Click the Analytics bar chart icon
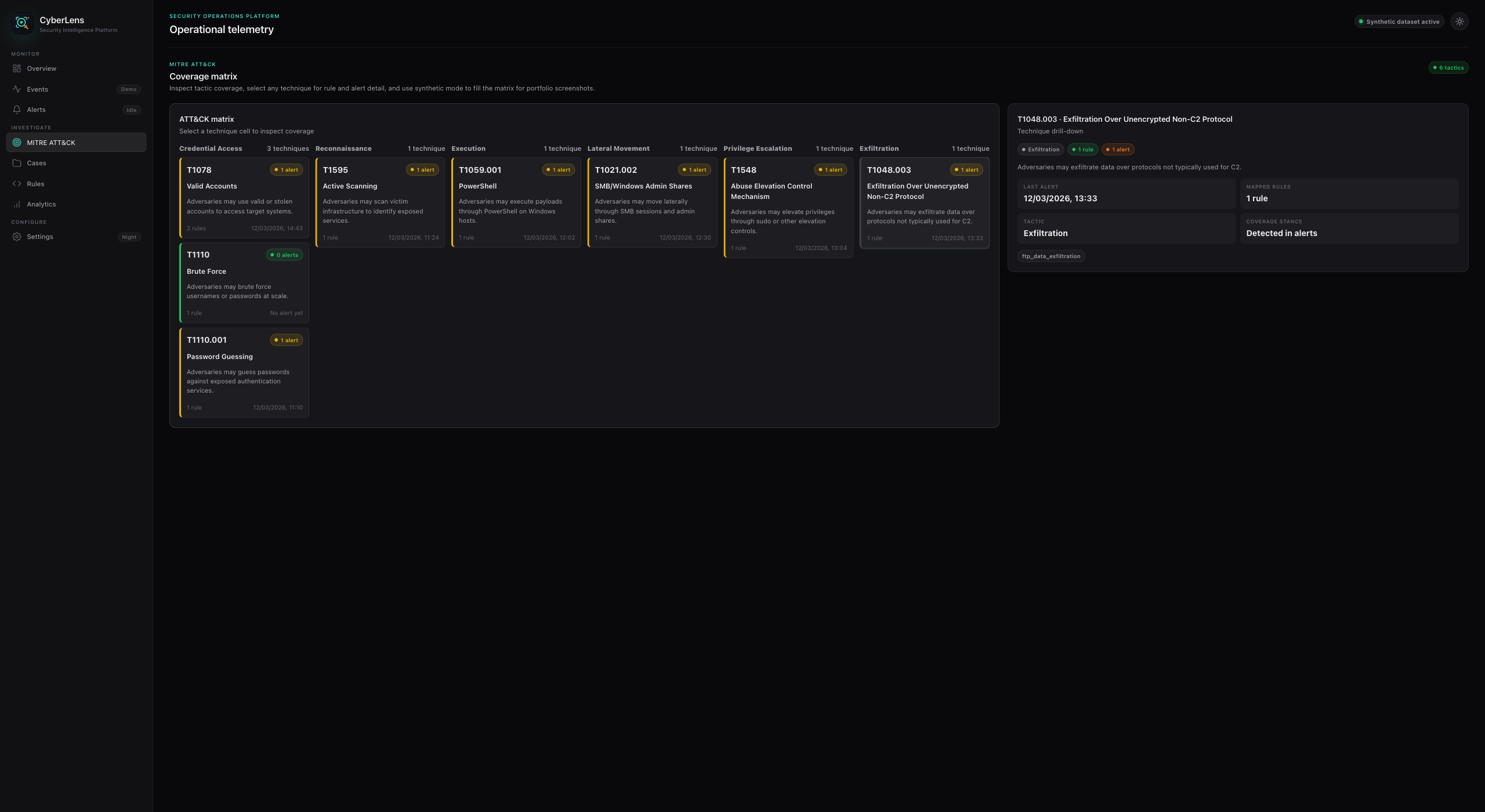Image resolution: width=1485 pixels, height=812 pixels. 17,204
